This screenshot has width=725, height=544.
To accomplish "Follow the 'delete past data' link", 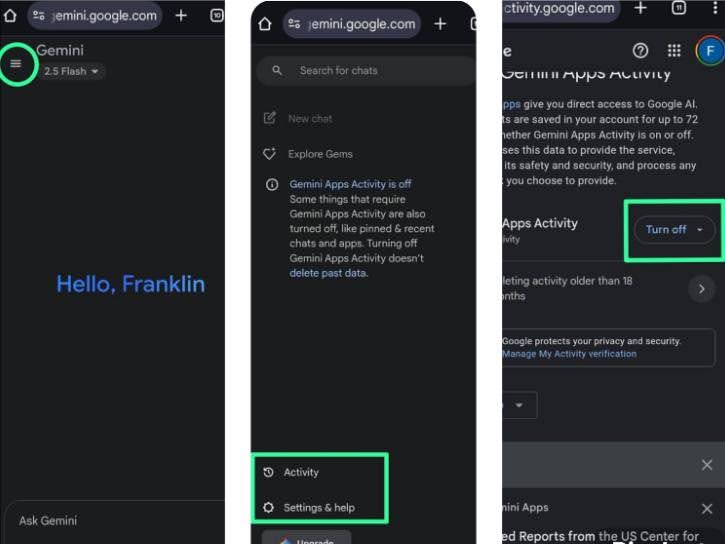I will coord(328,273).
